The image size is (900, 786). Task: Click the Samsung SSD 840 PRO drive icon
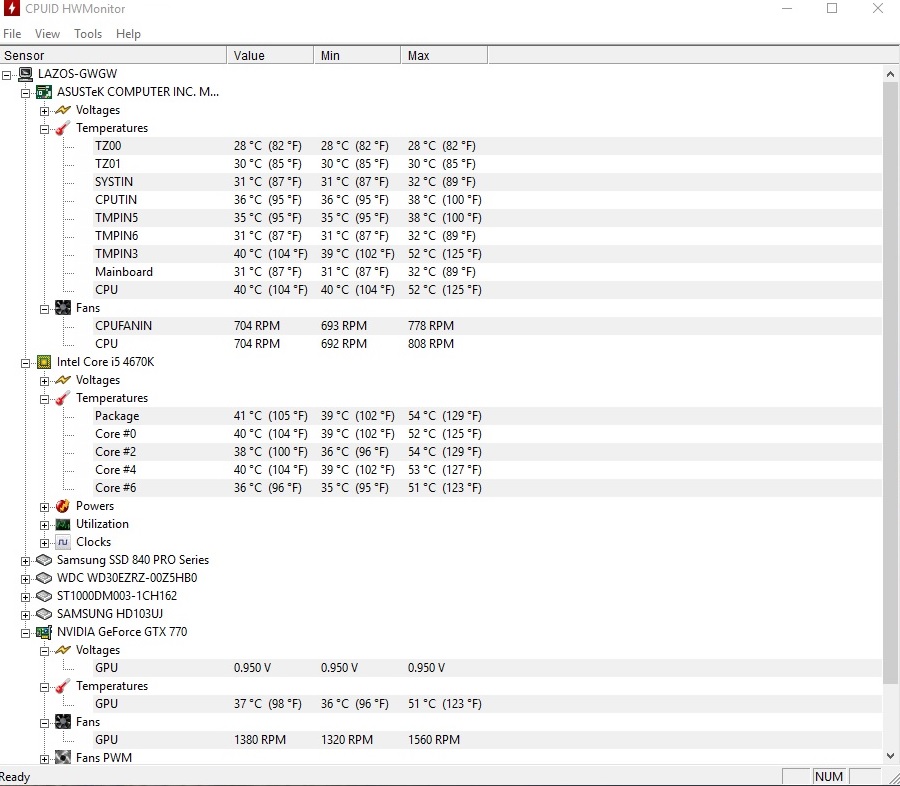click(44, 560)
